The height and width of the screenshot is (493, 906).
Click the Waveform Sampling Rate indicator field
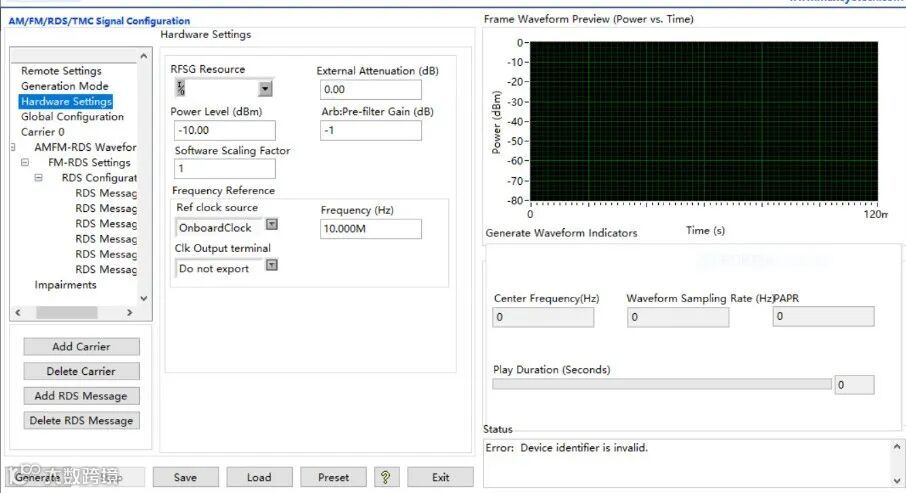pyautogui.click(x=678, y=317)
